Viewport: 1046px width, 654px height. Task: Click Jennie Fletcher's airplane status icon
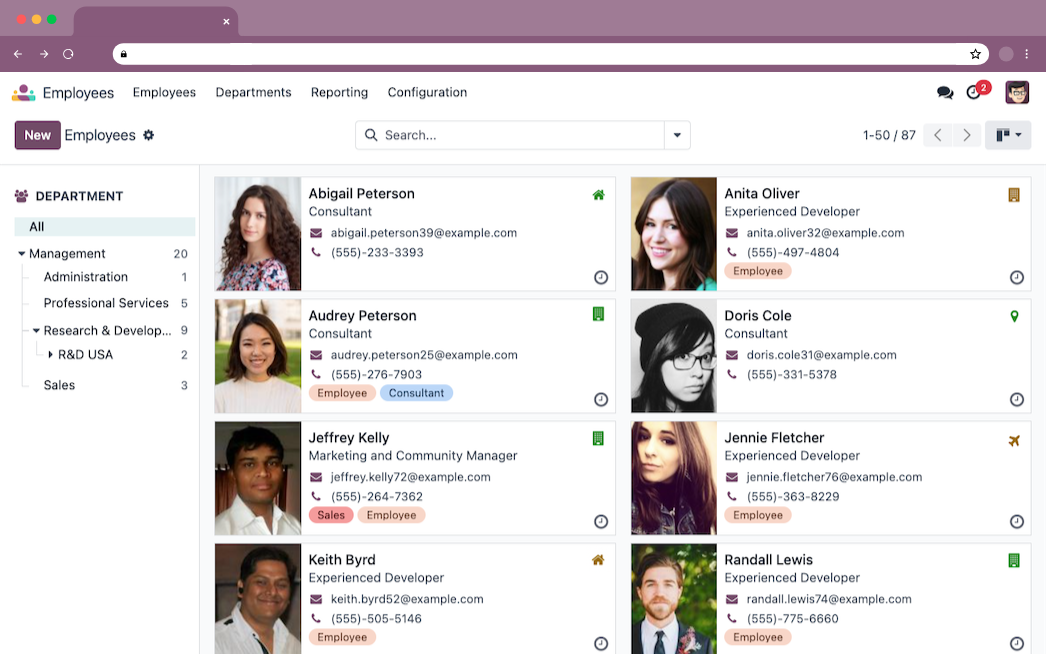1014,440
